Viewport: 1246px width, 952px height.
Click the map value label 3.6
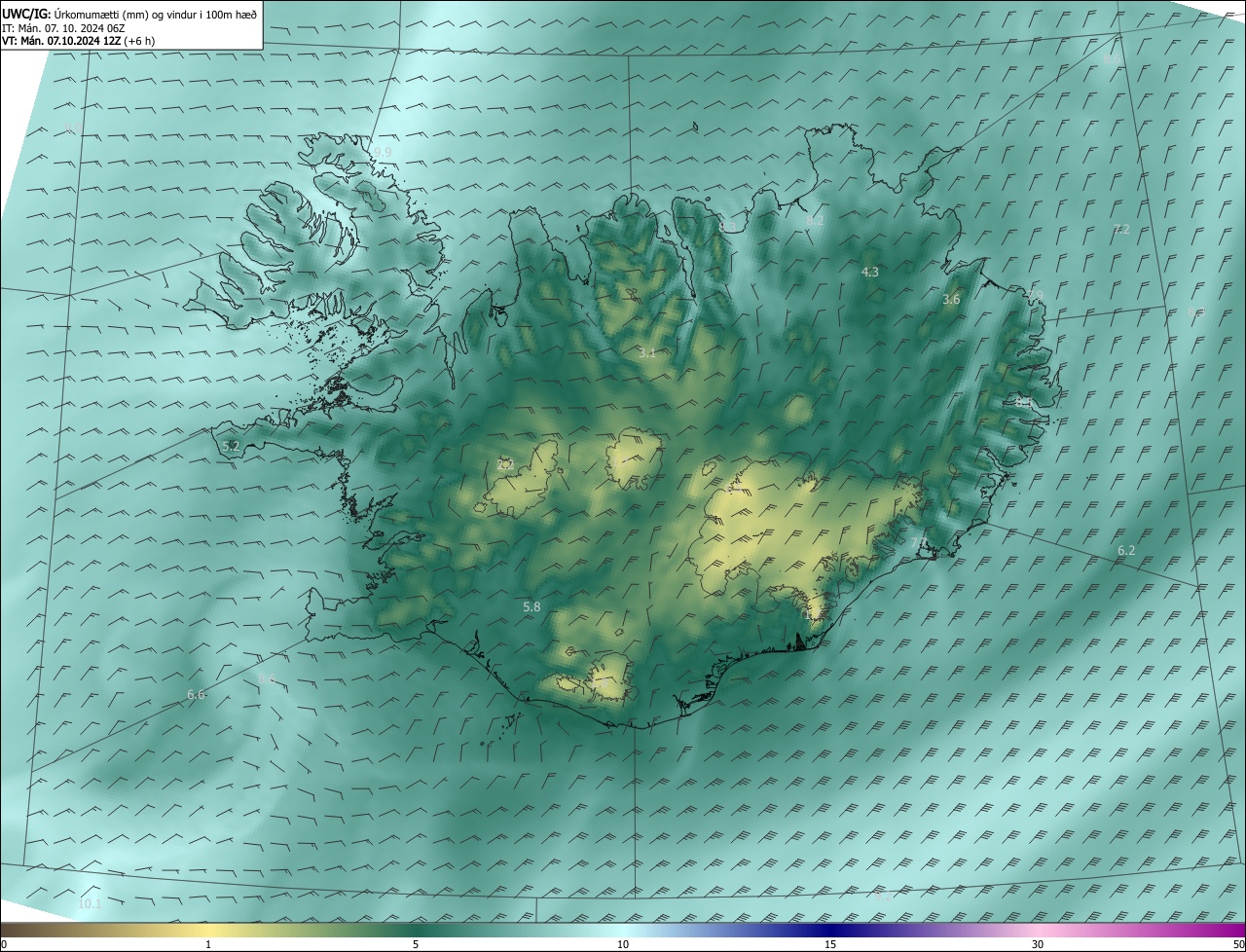pos(951,299)
